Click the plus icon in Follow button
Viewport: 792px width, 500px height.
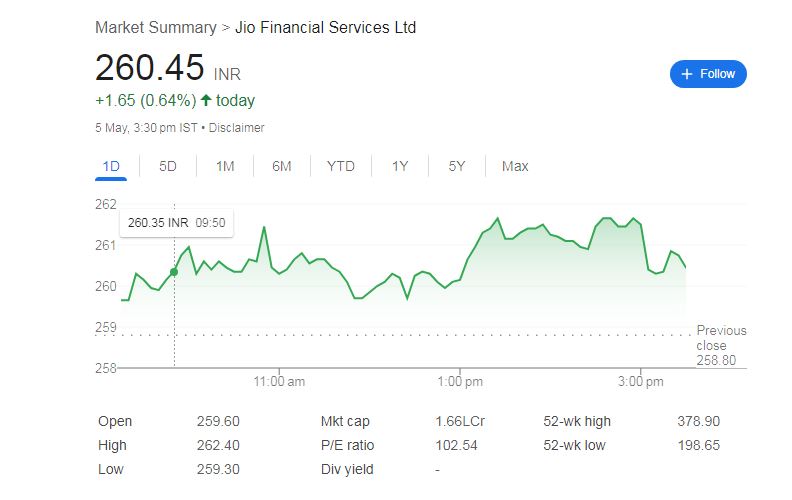[x=686, y=74]
